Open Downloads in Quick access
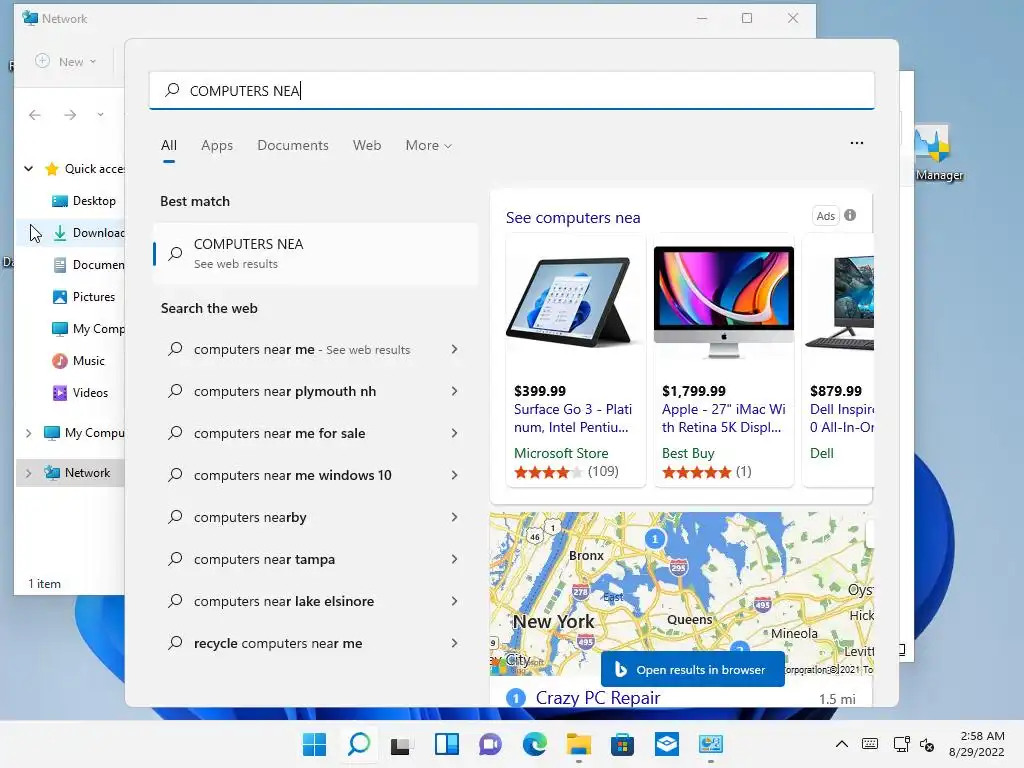1024x768 pixels. (88, 232)
